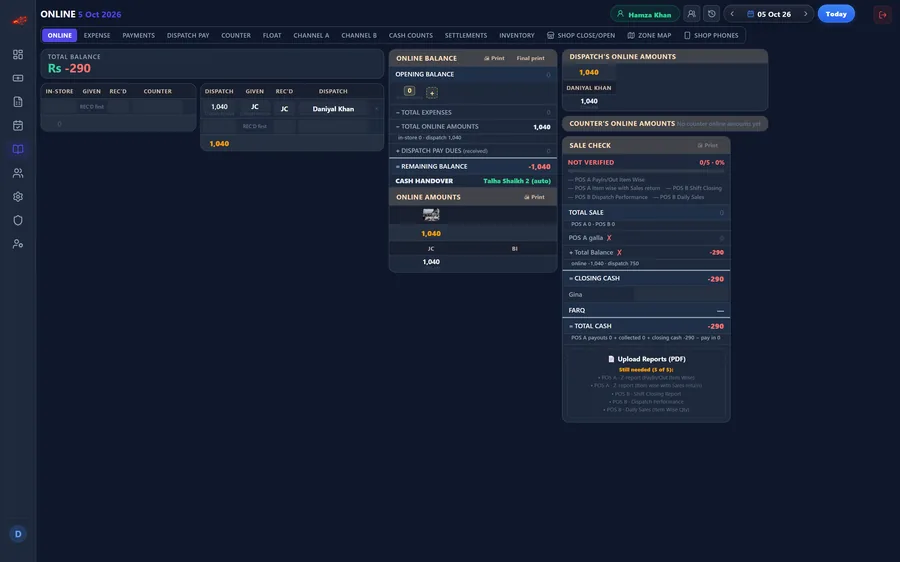The width and height of the screenshot is (900, 562).
Task: Go to previous day with left arrow
Action: (x=732, y=14)
